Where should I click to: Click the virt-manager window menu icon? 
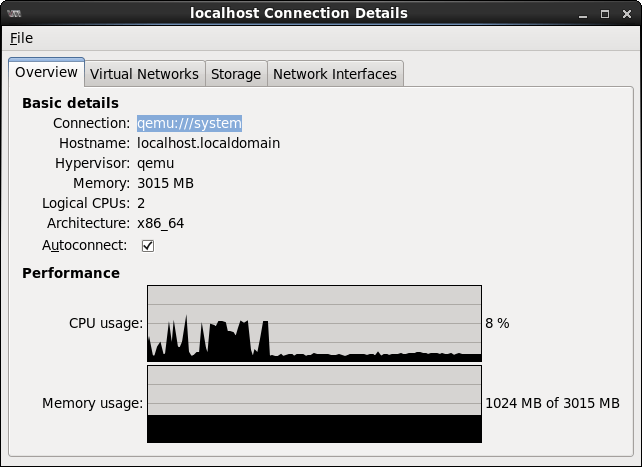pyautogui.click(x=13, y=13)
